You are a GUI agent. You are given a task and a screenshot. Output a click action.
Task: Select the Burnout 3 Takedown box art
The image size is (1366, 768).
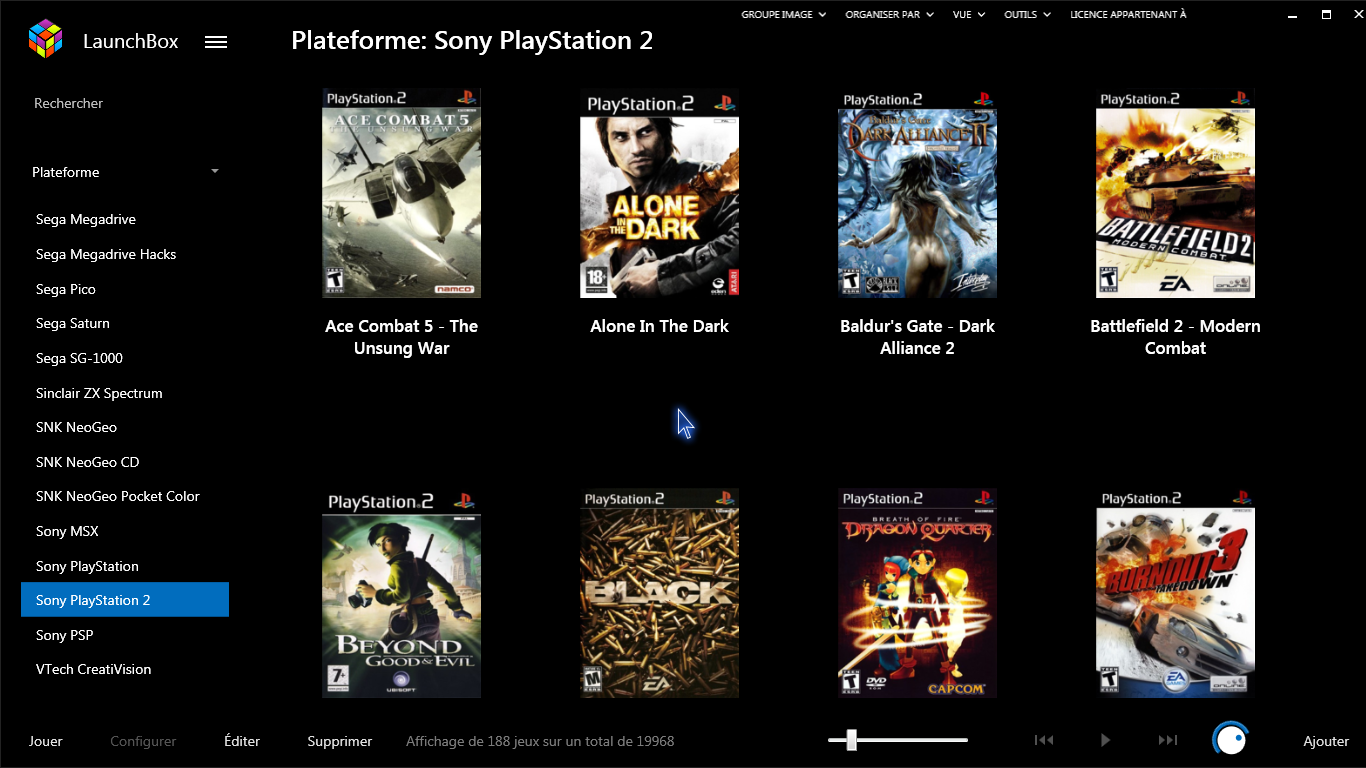(1175, 593)
